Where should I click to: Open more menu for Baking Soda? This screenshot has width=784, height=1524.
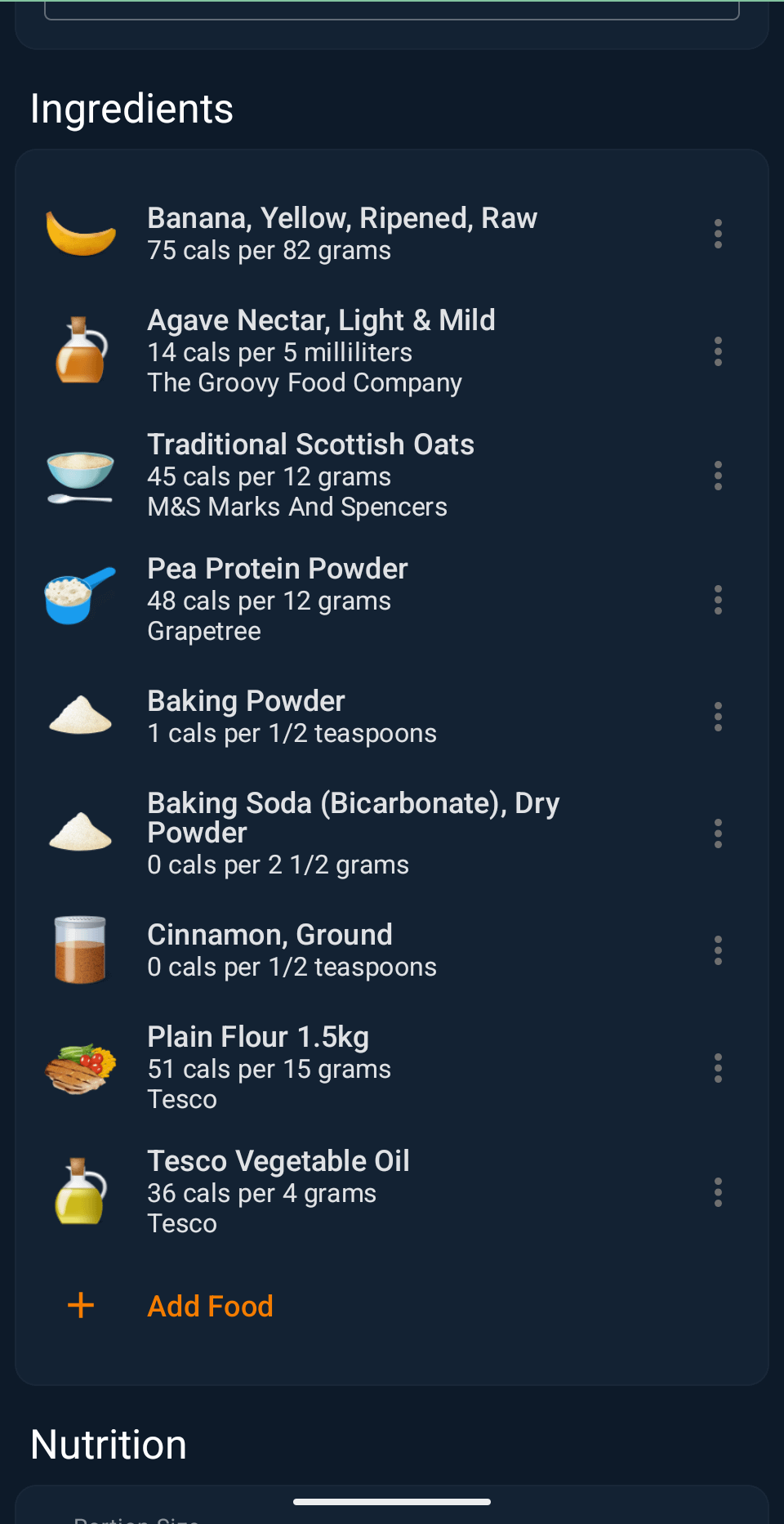pos(718,834)
